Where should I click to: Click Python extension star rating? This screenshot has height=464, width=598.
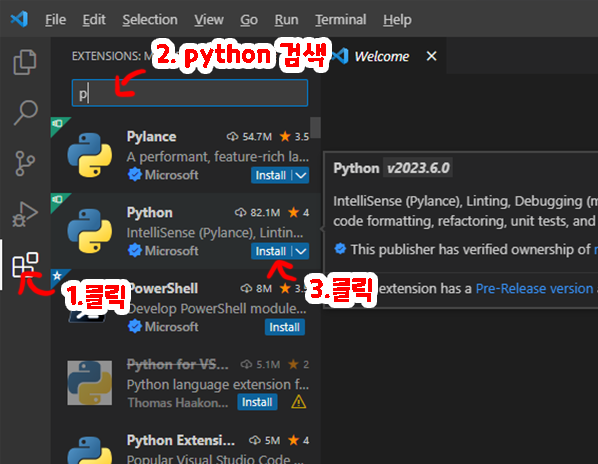tap(293, 212)
